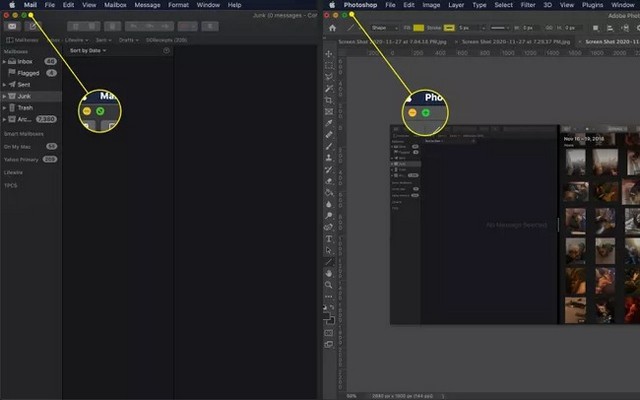Select the Line shape tool in toolbar
640x400 pixels.
pyautogui.click(x=329, y=262)
